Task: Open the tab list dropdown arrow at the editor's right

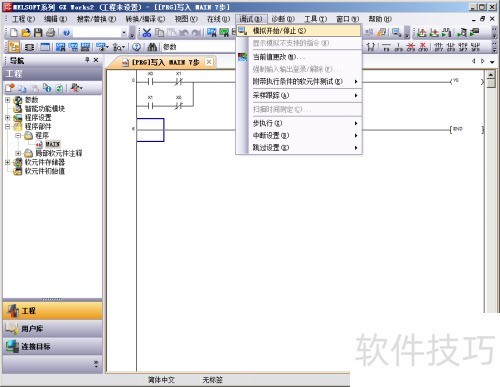Action: point(492,62)
